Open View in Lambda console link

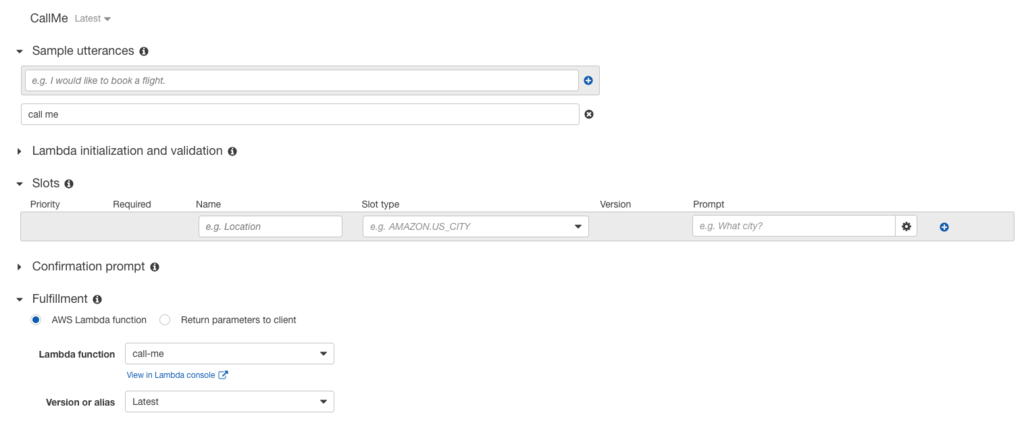click(170, 375)
